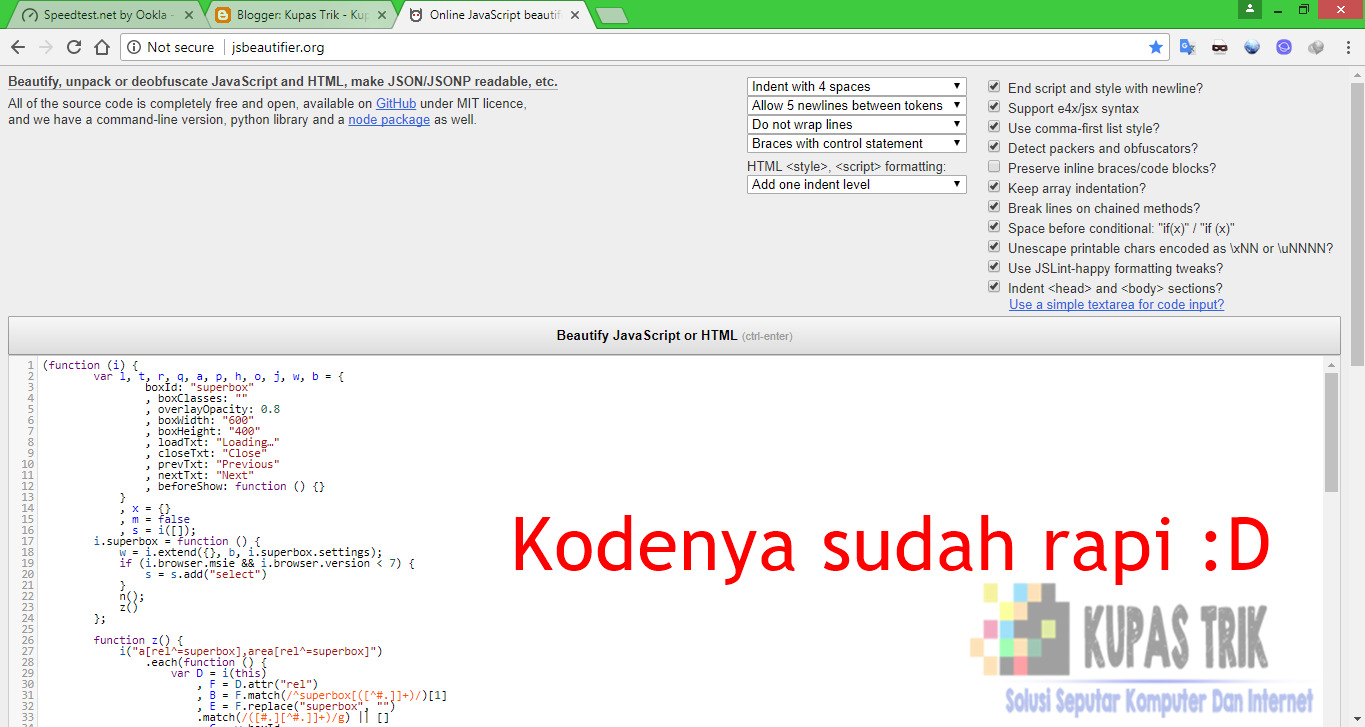The width and height of the screenshot is (1365, 727).
Task: Click the purple planet extension icon
Action: (1283, 47)
